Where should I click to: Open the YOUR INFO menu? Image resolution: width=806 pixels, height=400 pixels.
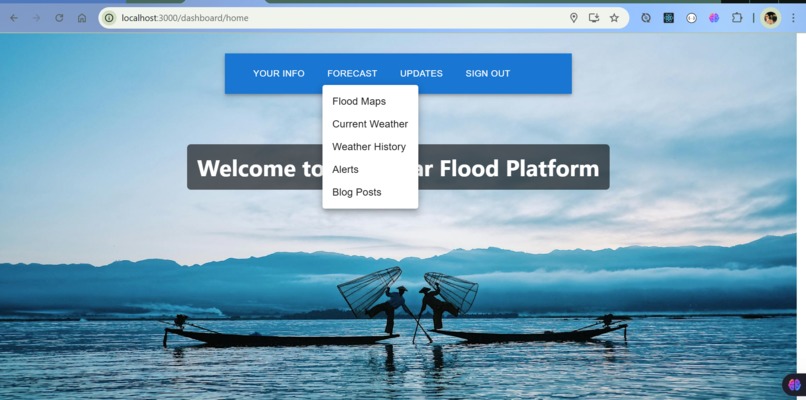(x=279, y=74)
